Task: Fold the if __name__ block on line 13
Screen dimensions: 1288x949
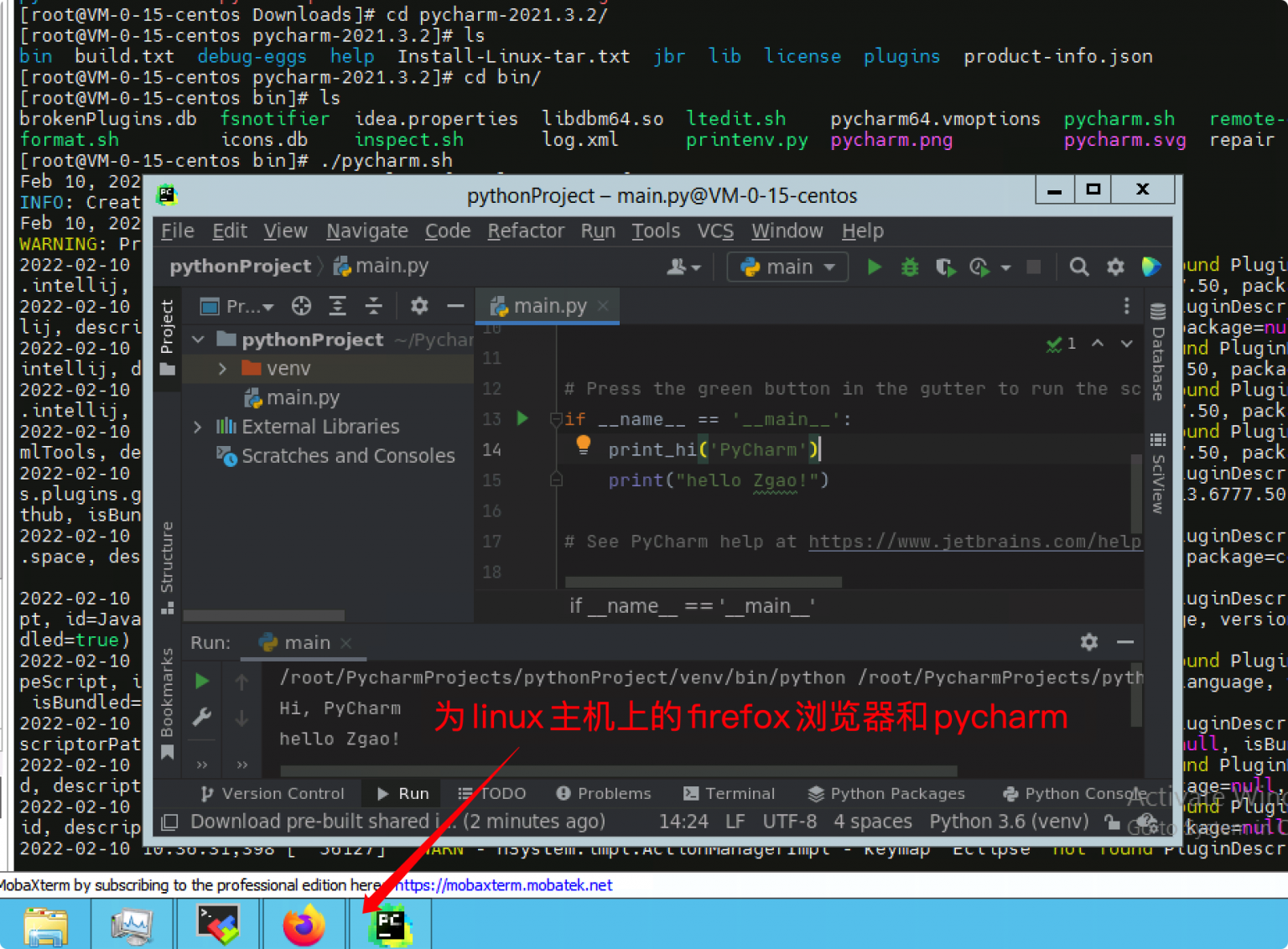Action: click(x=556, y=418)
